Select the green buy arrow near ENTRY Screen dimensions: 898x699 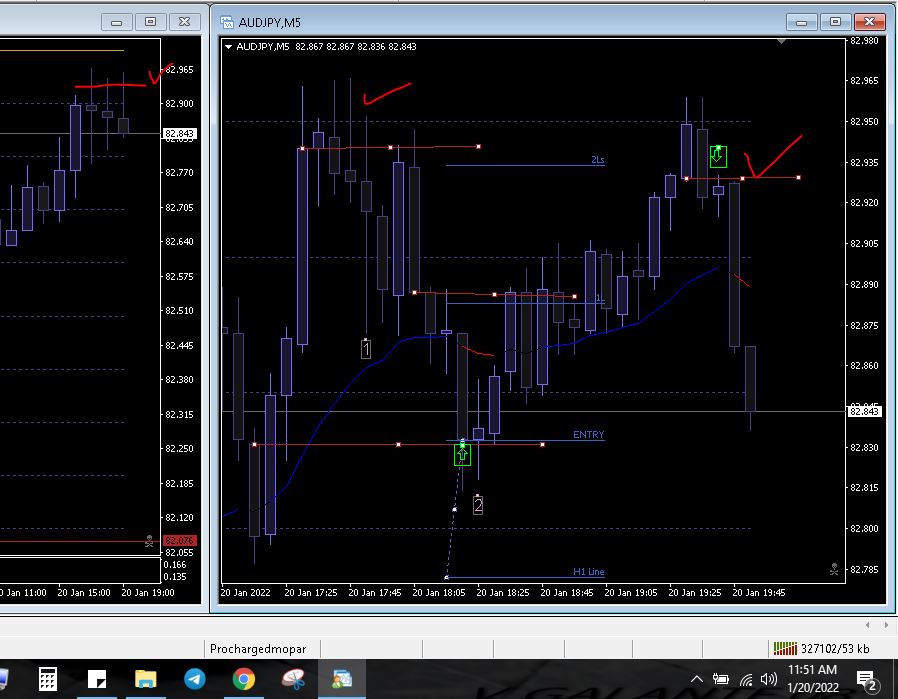pos(462,455)
